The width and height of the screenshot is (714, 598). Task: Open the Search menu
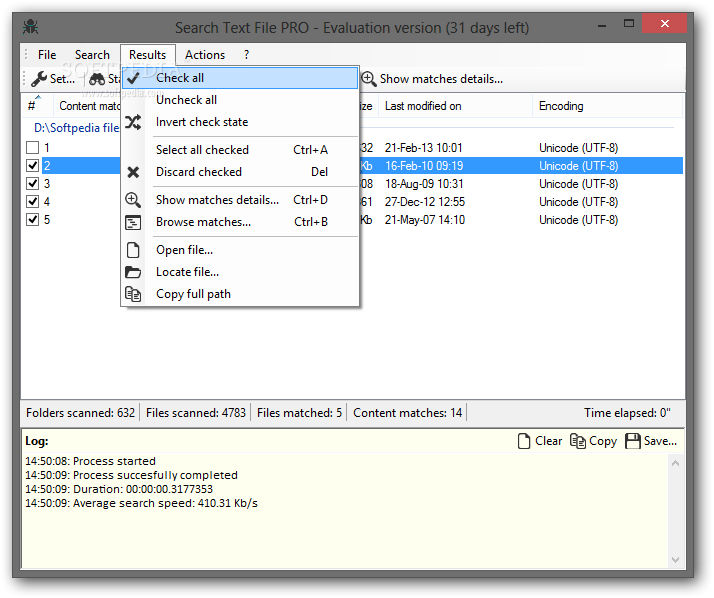click(92, 55)
